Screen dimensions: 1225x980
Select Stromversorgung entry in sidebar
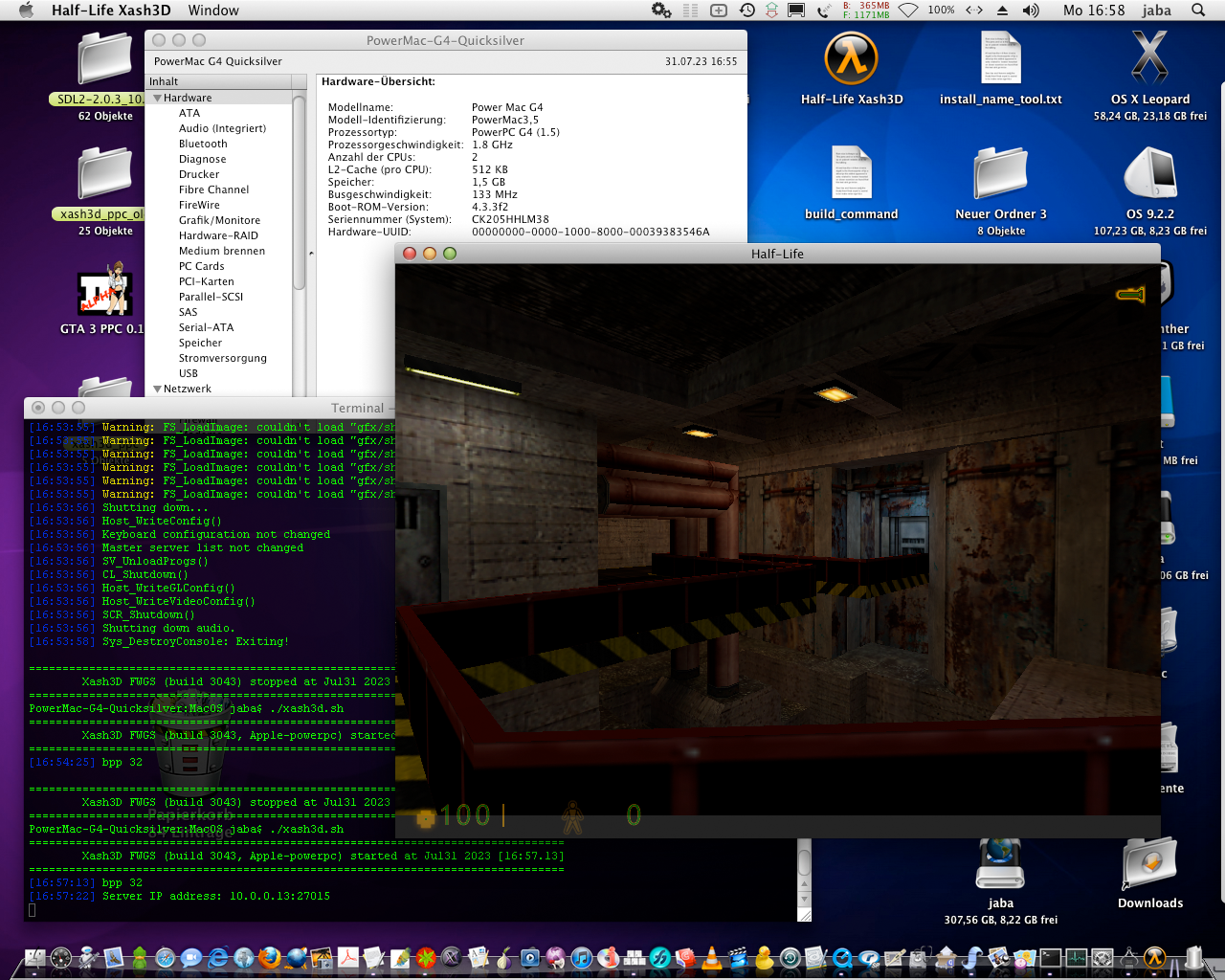pyautogui.click(x=222, y=358)
